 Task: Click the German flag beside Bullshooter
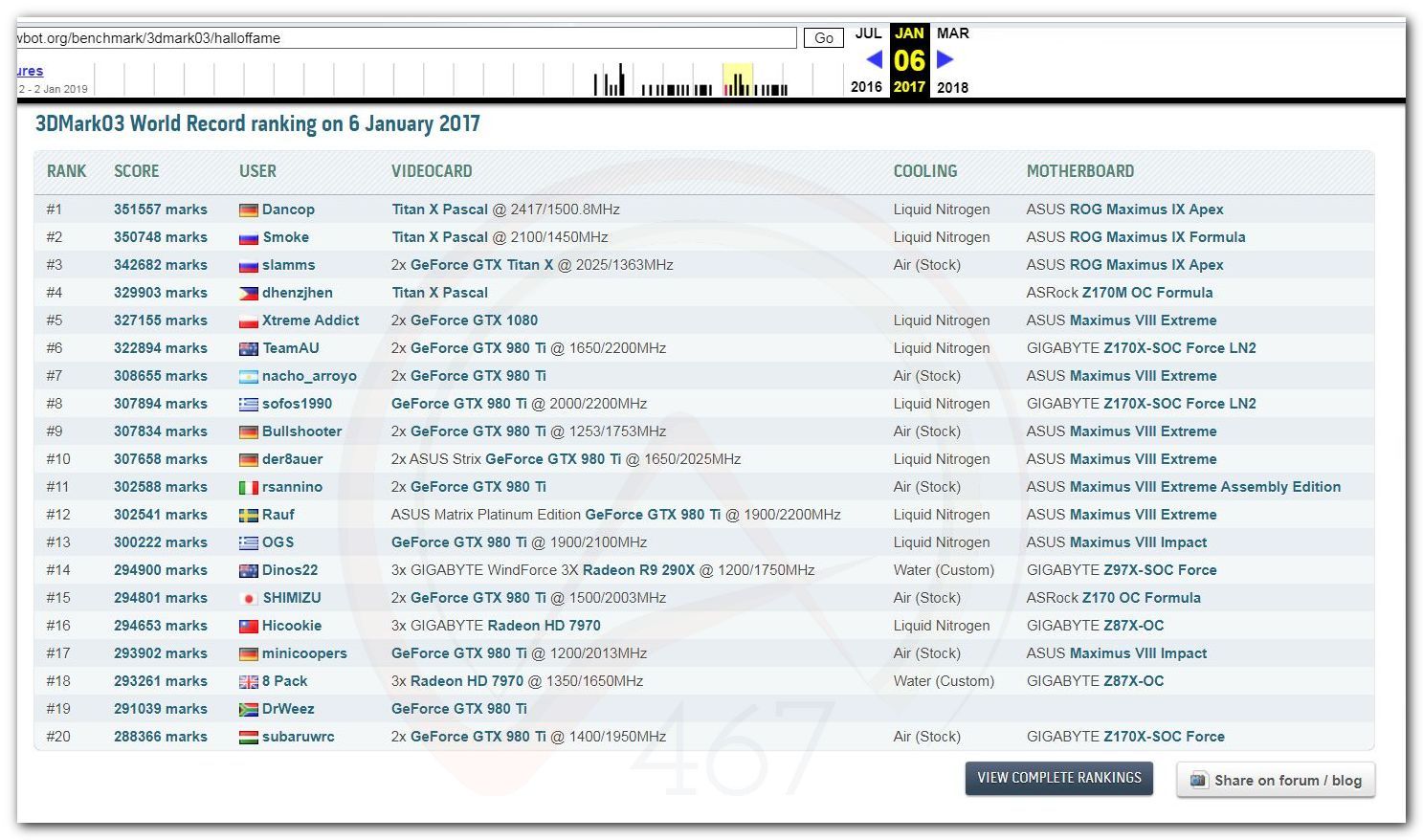coord(248,432)
